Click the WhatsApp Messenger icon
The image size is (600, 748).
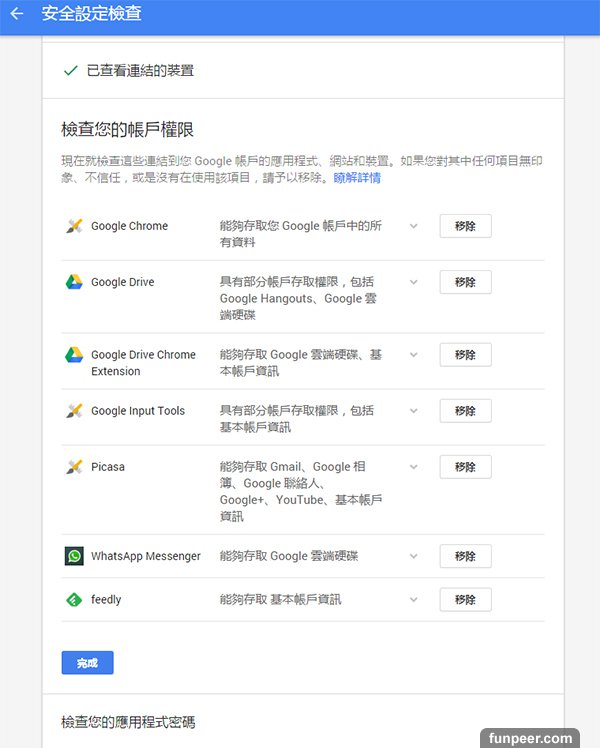pyautogui.click(x=74, y=556)
